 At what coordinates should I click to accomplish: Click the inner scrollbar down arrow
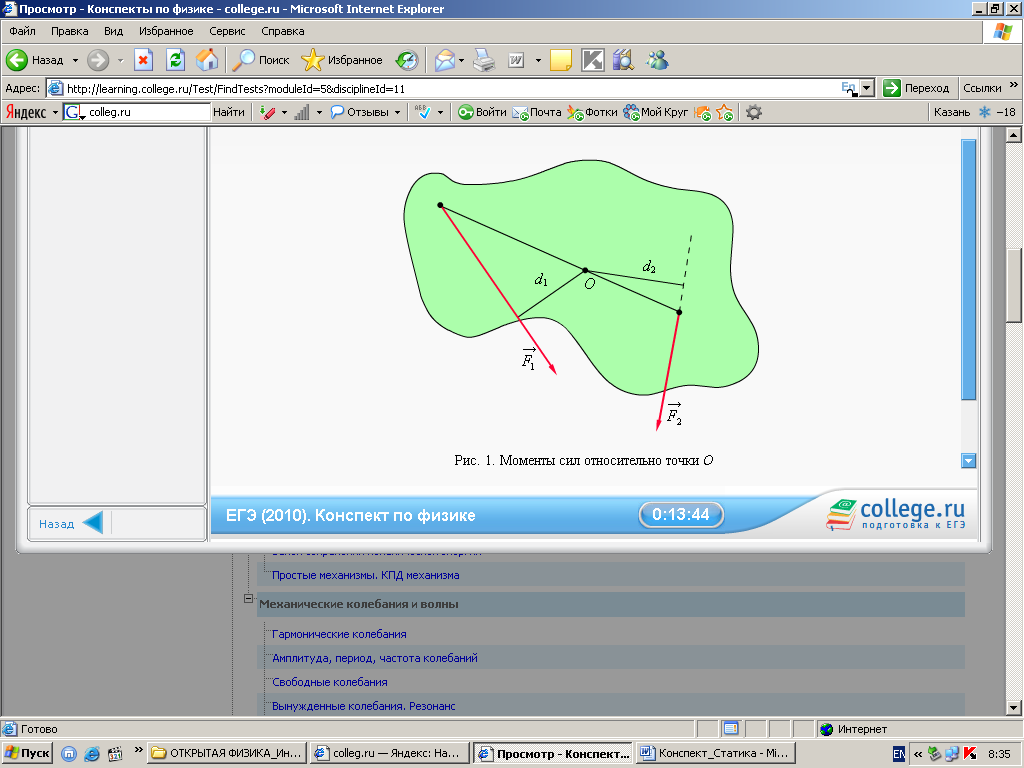pos(968,461)
